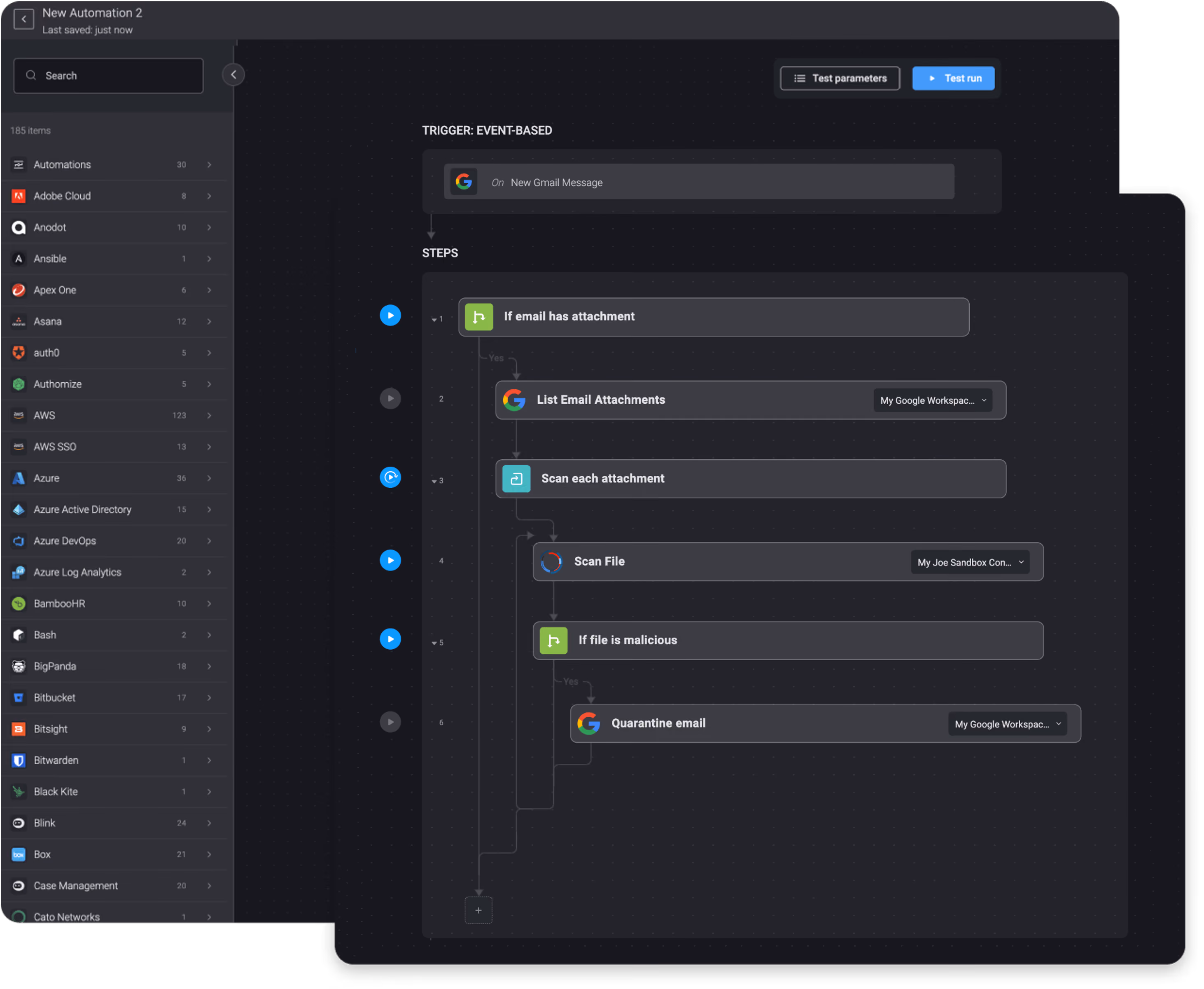The width and height of the screenshot is (1204, 989).
Task: Select the If email has attachment step
Action: [715, 317]
